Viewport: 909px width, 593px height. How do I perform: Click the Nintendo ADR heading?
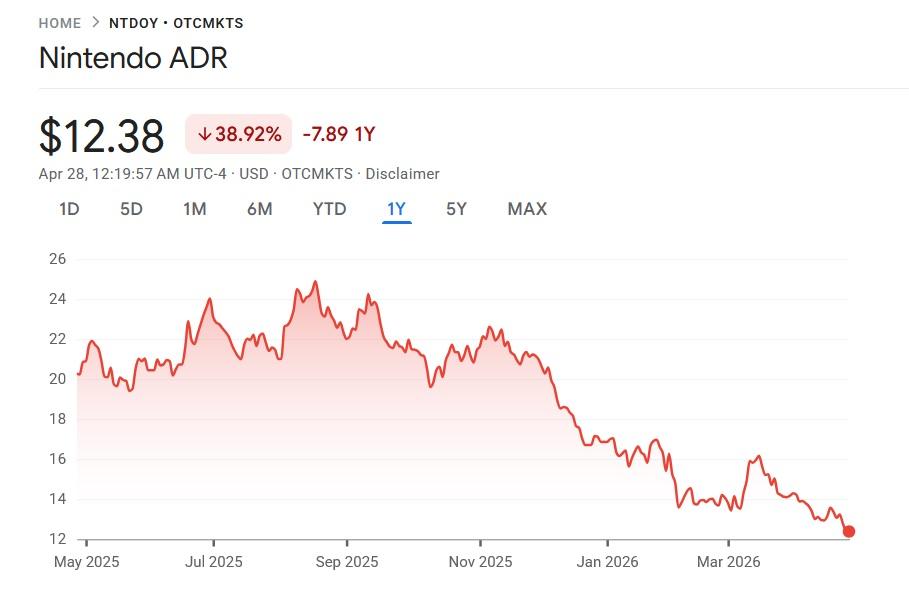[x=133, y=58]
